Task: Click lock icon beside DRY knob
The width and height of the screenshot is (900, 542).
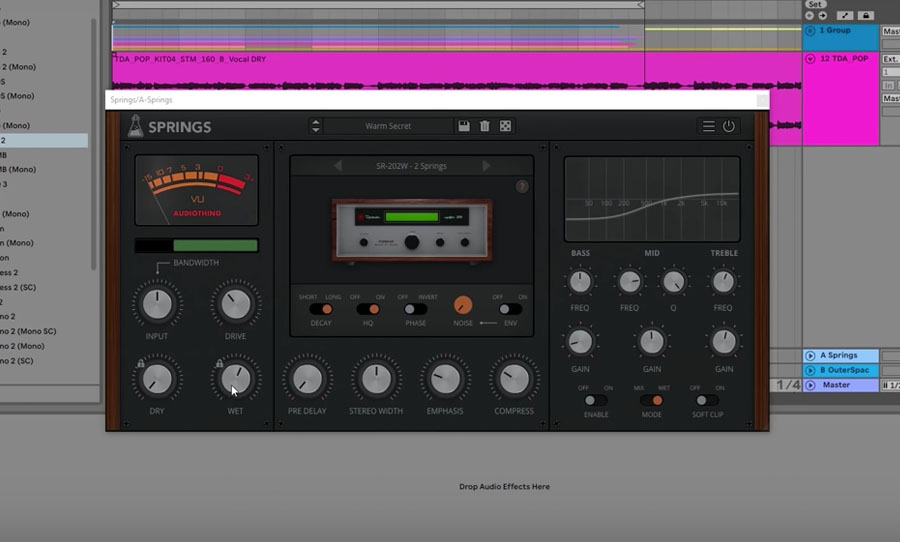Action: (x=141, y=363)
